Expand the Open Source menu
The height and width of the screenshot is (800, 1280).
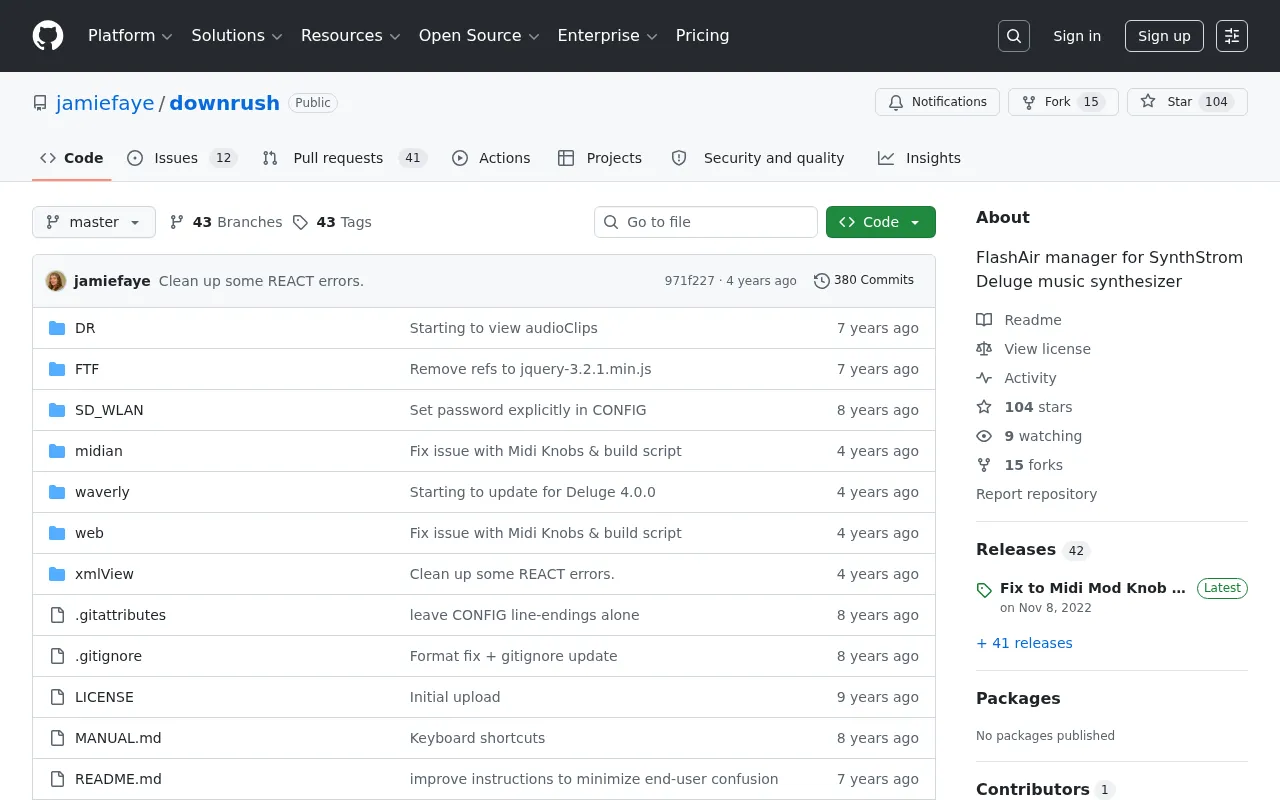(479, 36)
